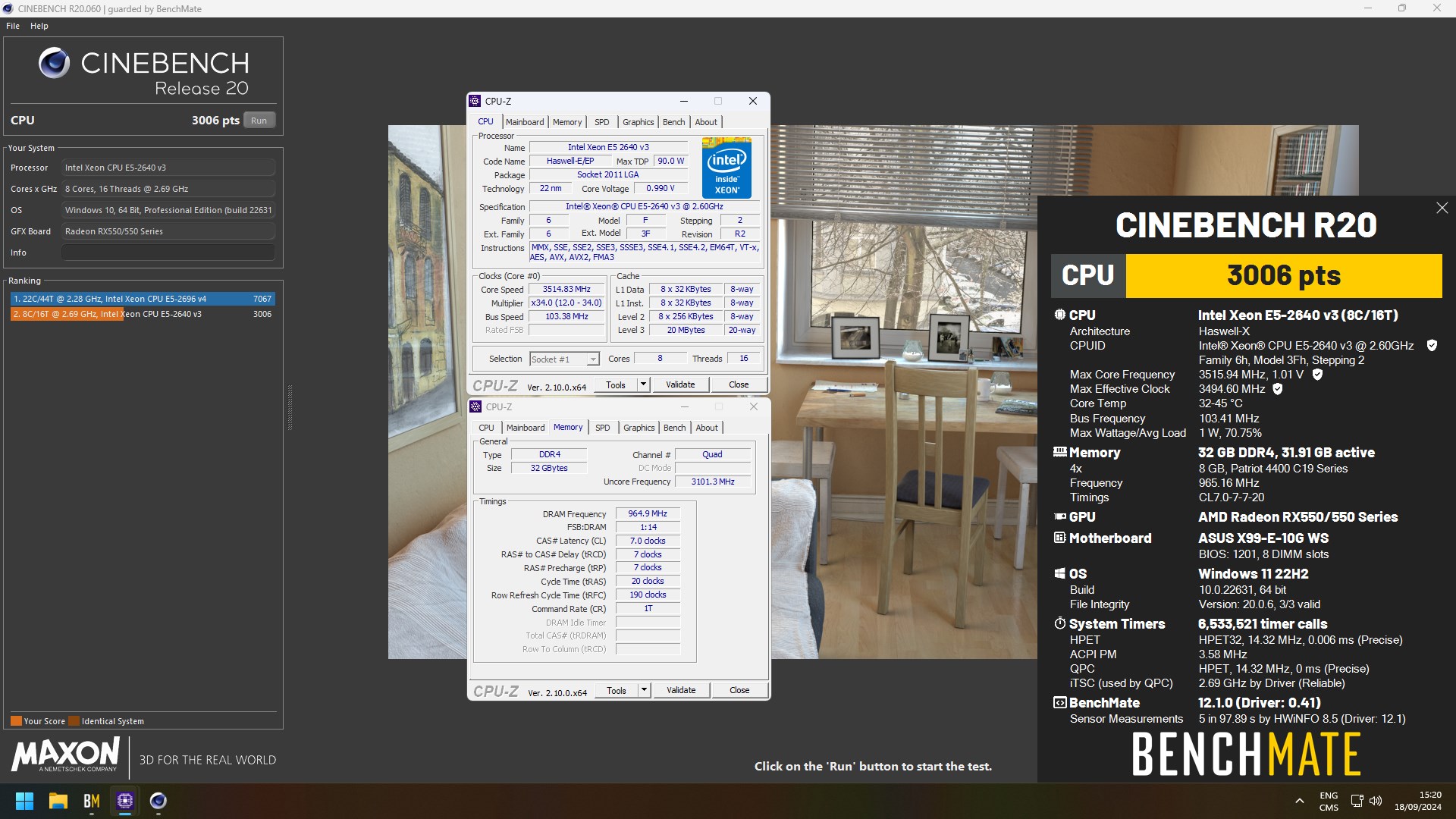Open SPD tab in upper CPU-Z window

[x=602, y=122]
